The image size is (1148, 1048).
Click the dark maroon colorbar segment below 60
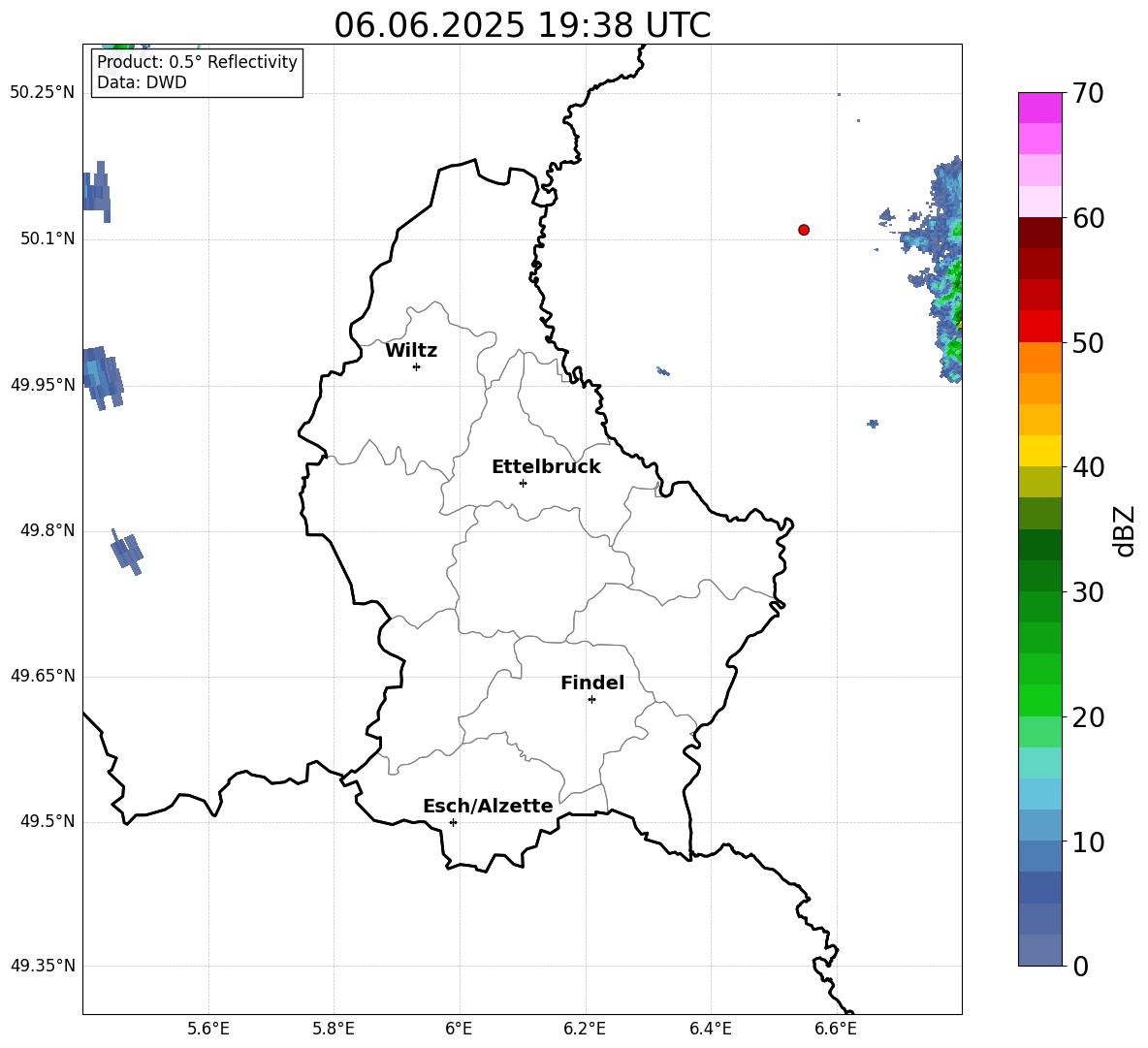(x=1039, y=233)
